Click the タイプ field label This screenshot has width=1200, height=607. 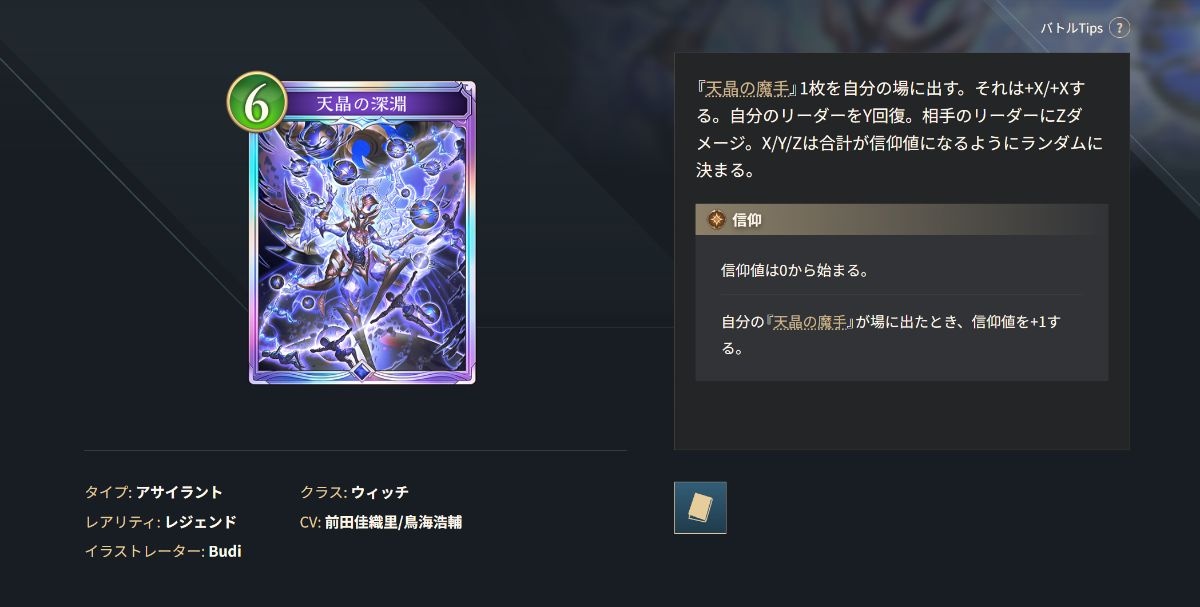click(x=108, y=492)
